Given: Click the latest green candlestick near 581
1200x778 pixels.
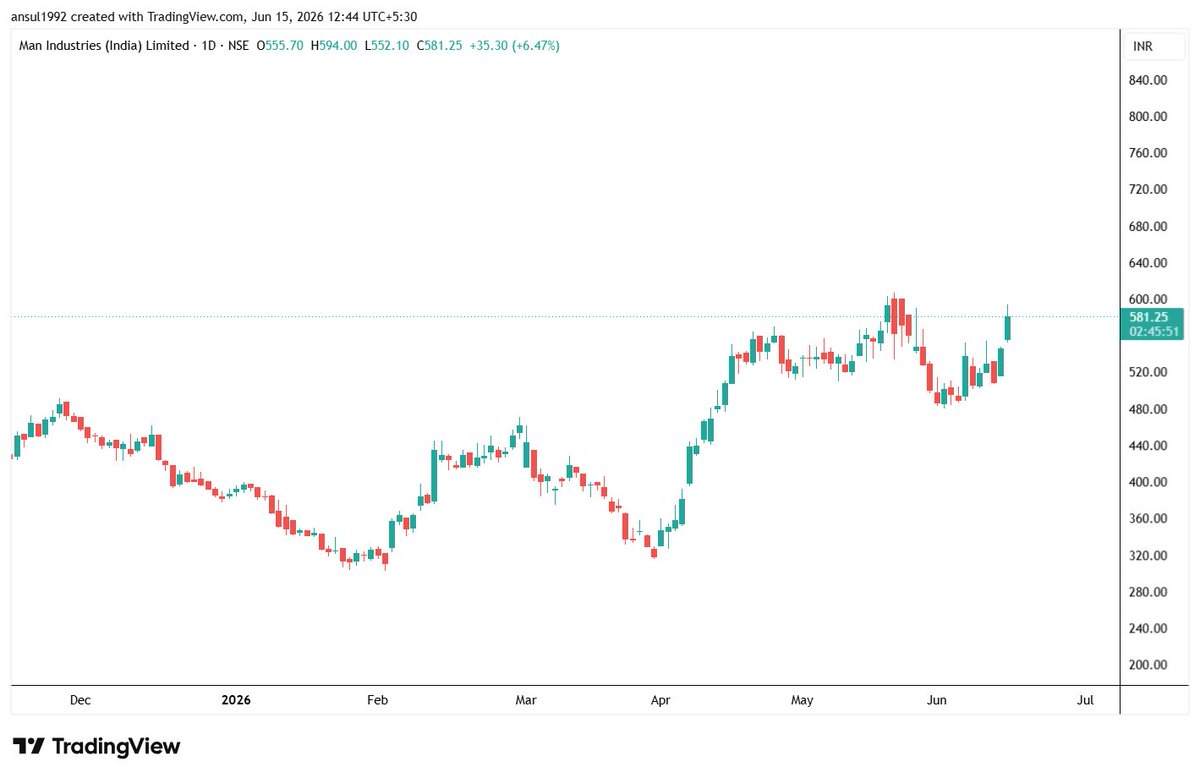Looking at the screenshot, I should 1008,327.
